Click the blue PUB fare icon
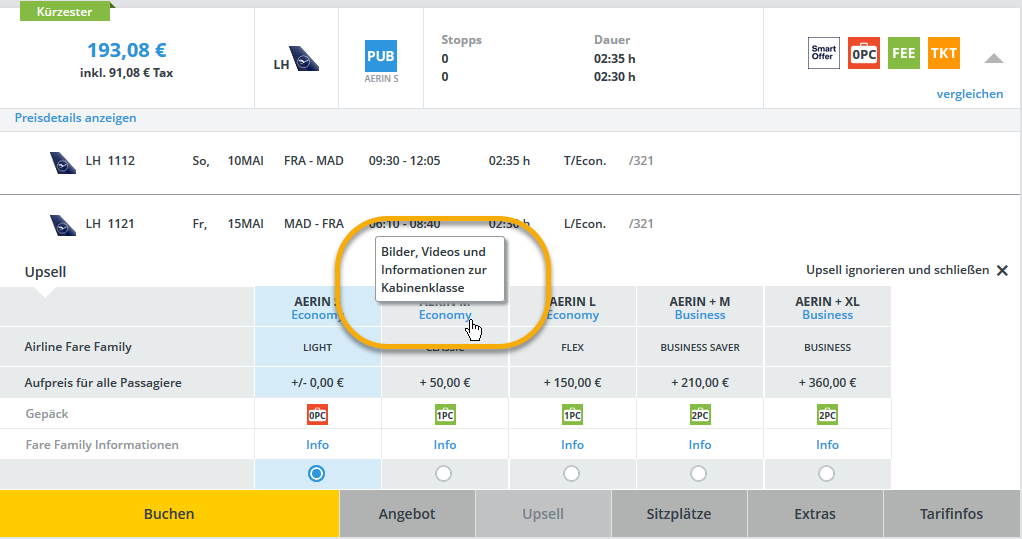Screen dimensions: 1022x539 pyautogui.click(x=381, y=56)
